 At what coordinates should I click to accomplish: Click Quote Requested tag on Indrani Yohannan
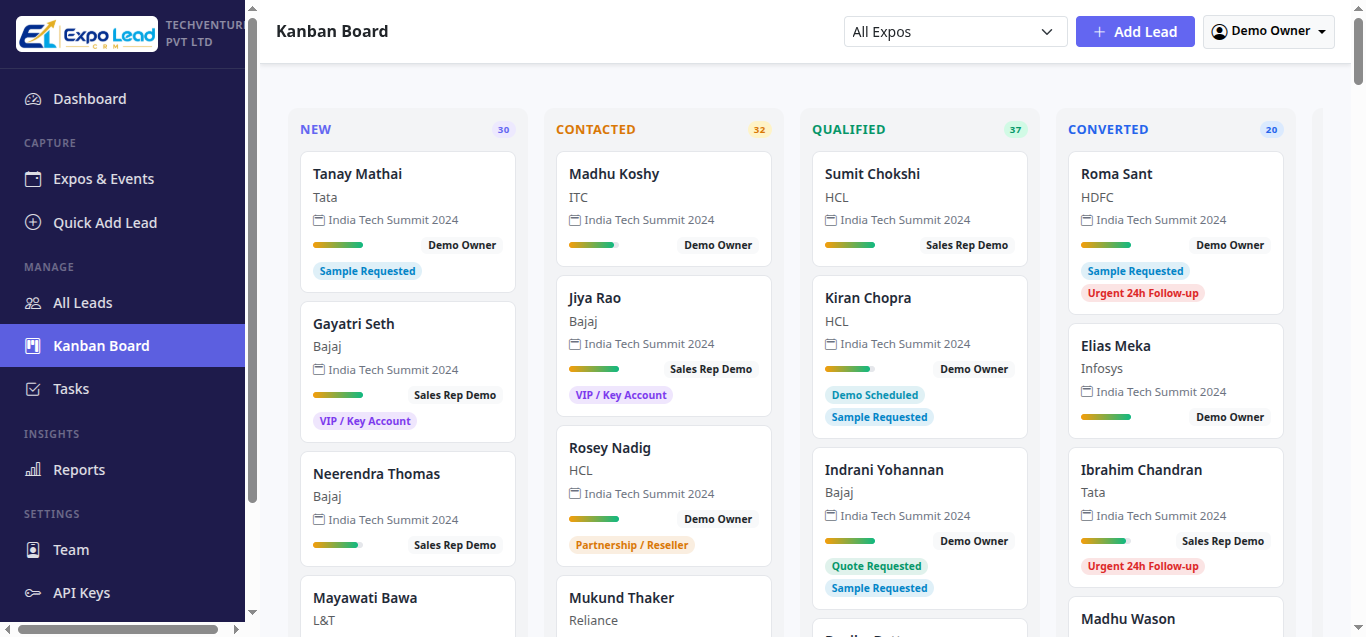pos(876,566)
